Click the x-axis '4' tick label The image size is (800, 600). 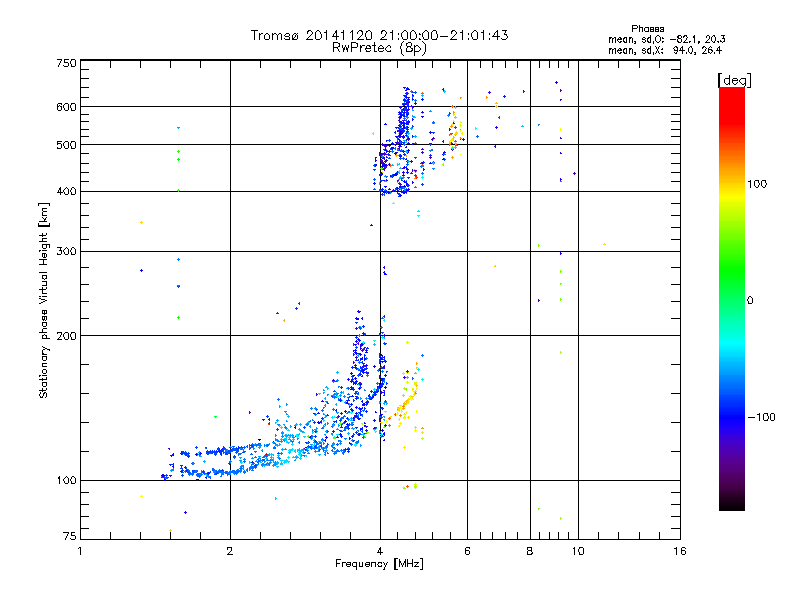380,551
